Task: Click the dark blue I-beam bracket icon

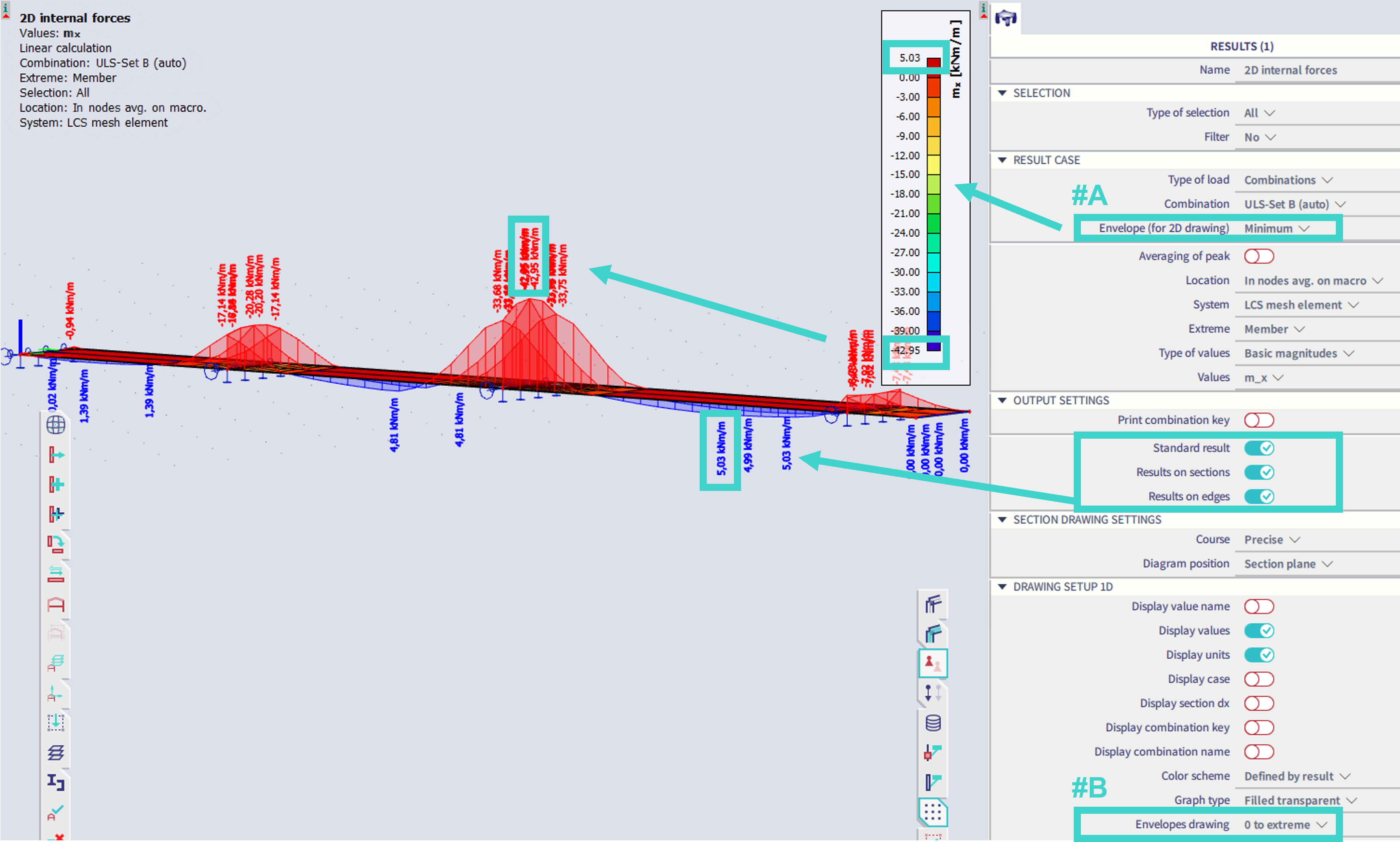Action: [56, 783]
